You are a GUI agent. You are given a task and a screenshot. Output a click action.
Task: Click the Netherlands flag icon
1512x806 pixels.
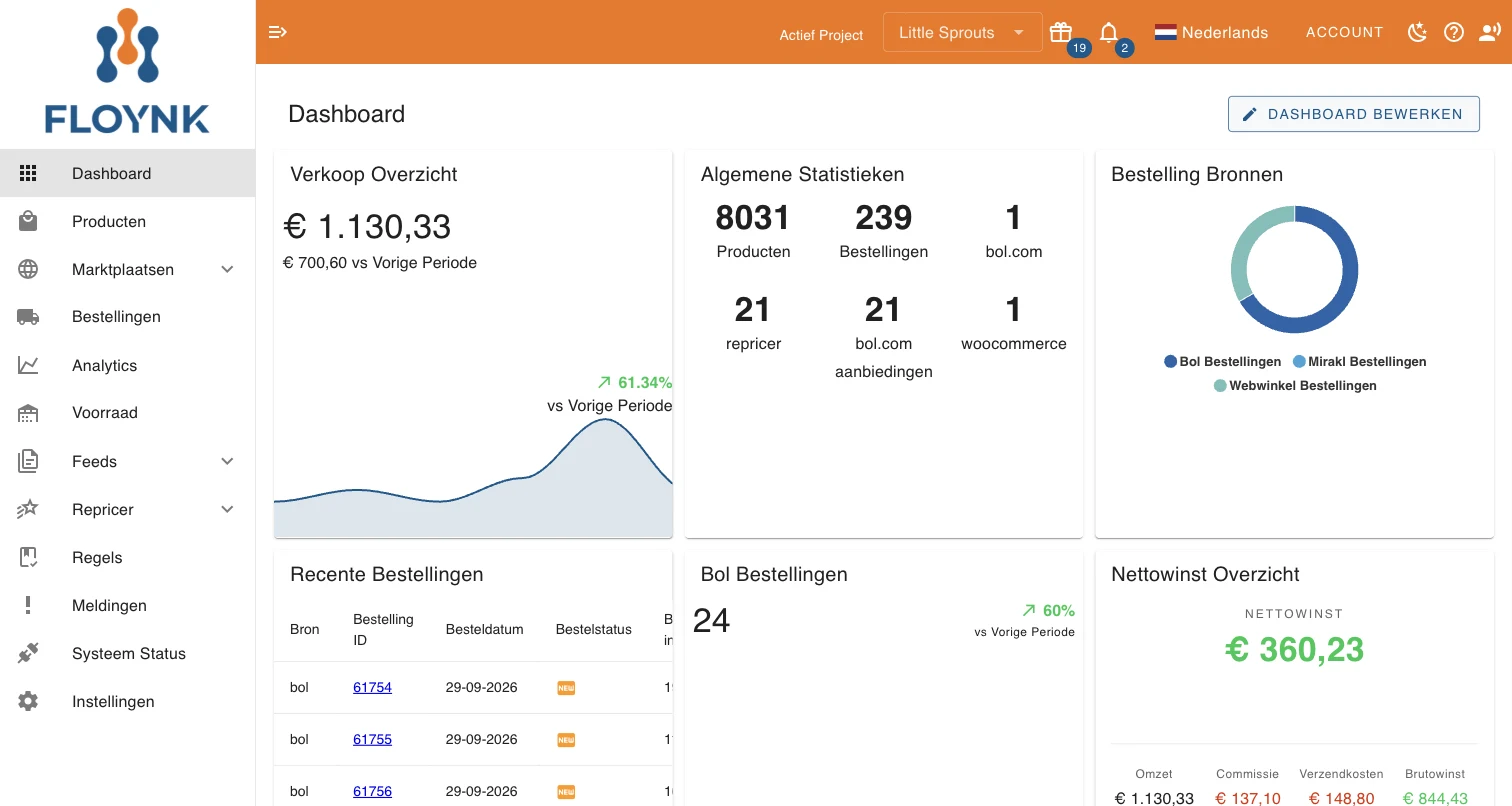1165,32
